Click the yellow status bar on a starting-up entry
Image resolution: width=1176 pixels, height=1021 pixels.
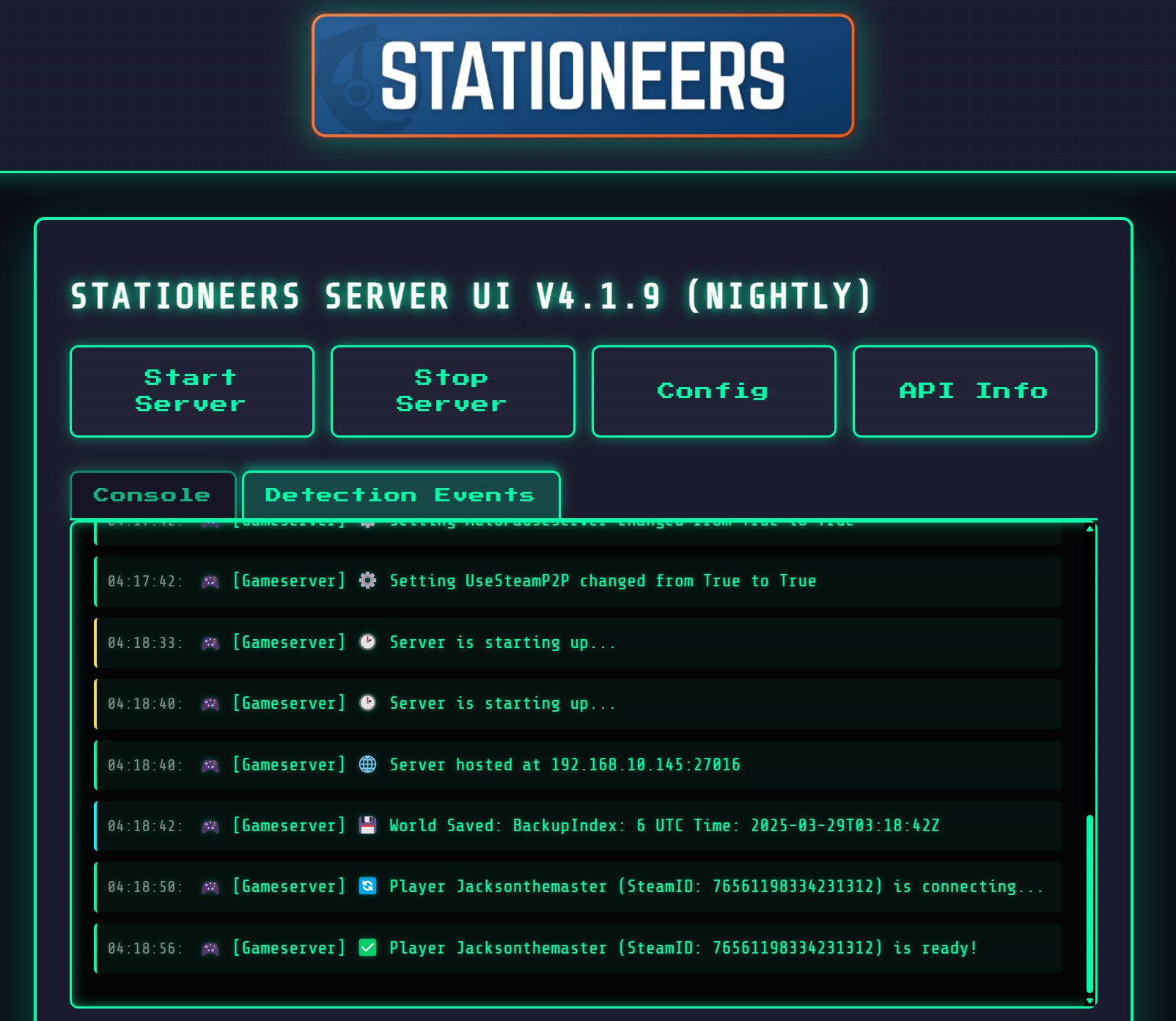click(96, 643)
